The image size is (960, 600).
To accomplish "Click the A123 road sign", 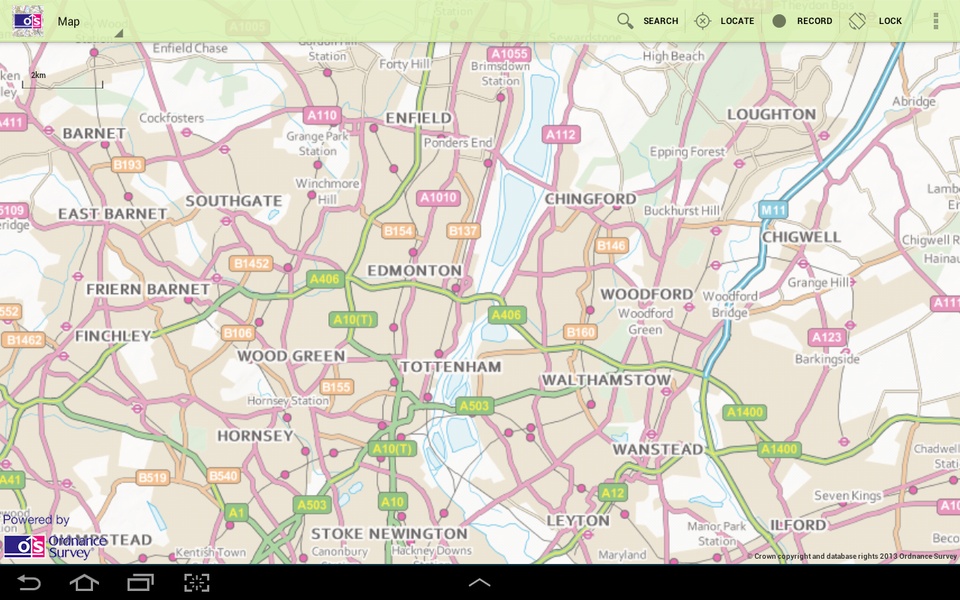I will [x=827, y=337].
